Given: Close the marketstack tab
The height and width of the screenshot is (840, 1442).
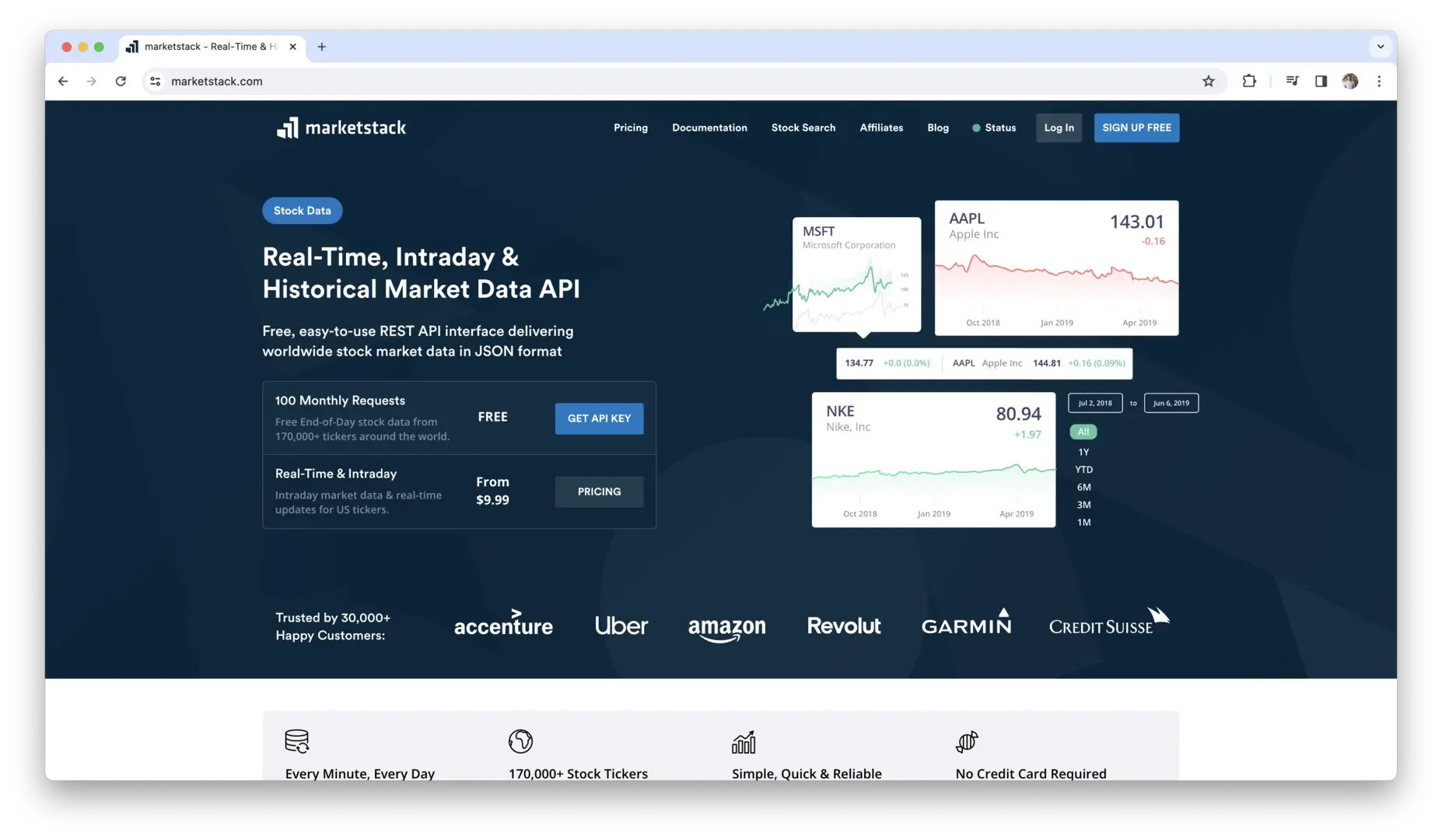Looking at the screenshot, I should pos(292,47).
